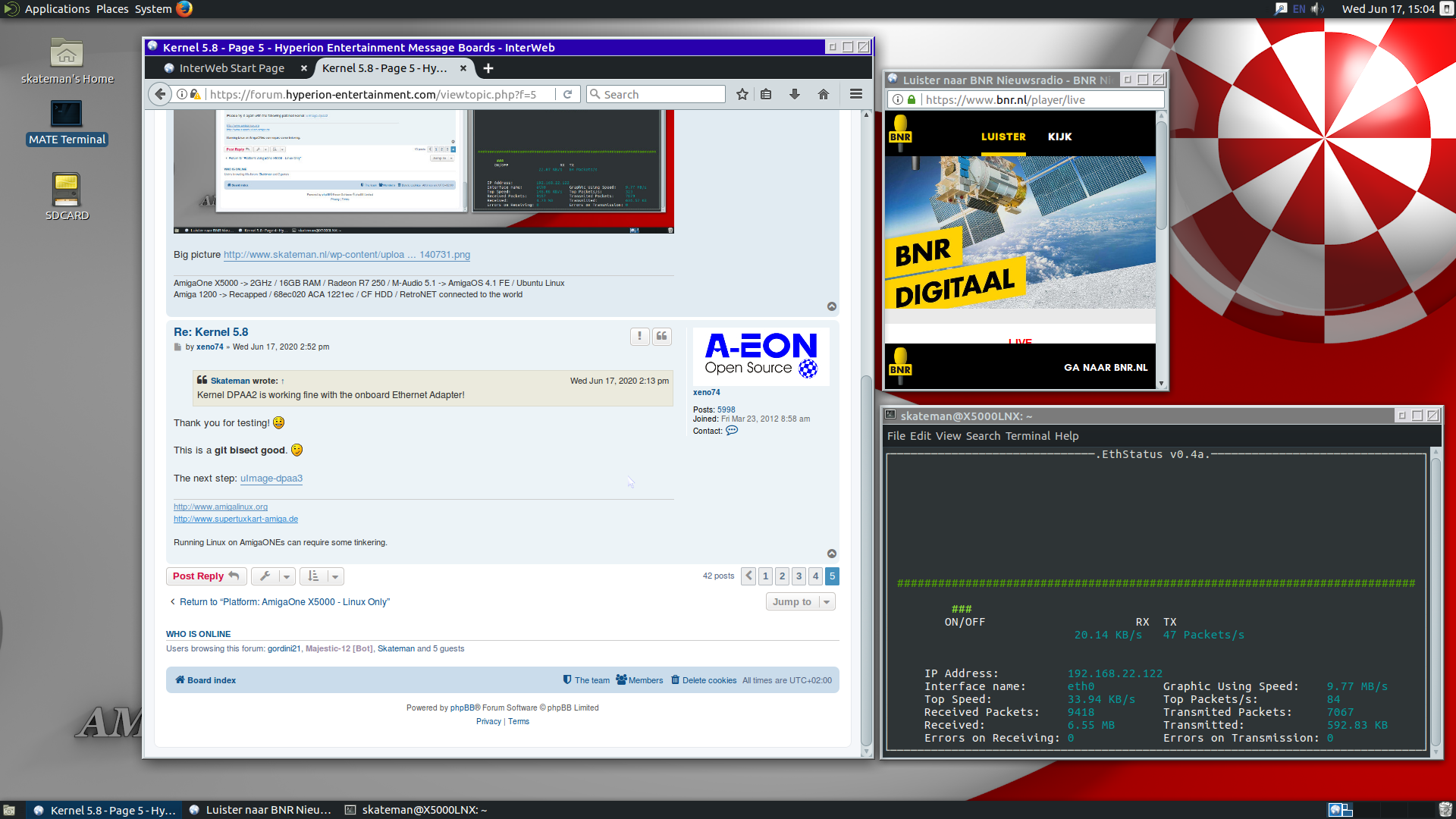Open the www.amigalinux.org signature link
Image resolution: width=1456 pixels, height=819 pixels.
221,507
